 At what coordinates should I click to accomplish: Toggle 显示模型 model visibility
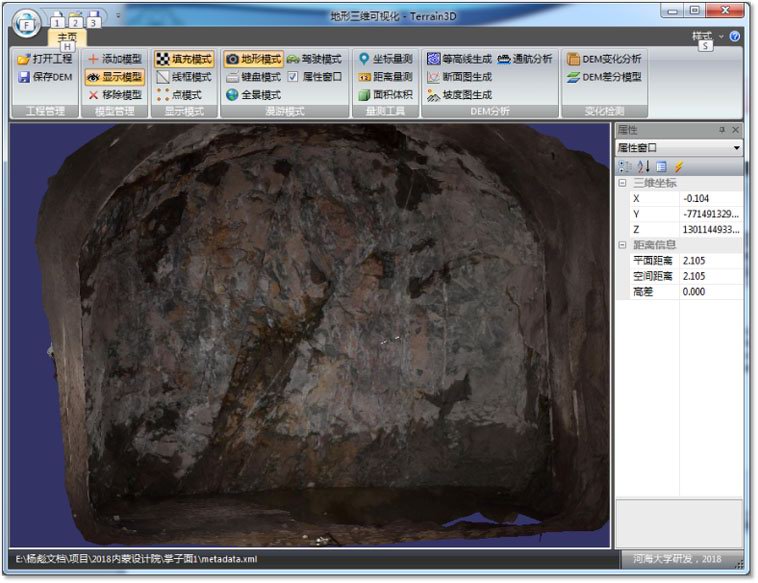tap(115, 77)
